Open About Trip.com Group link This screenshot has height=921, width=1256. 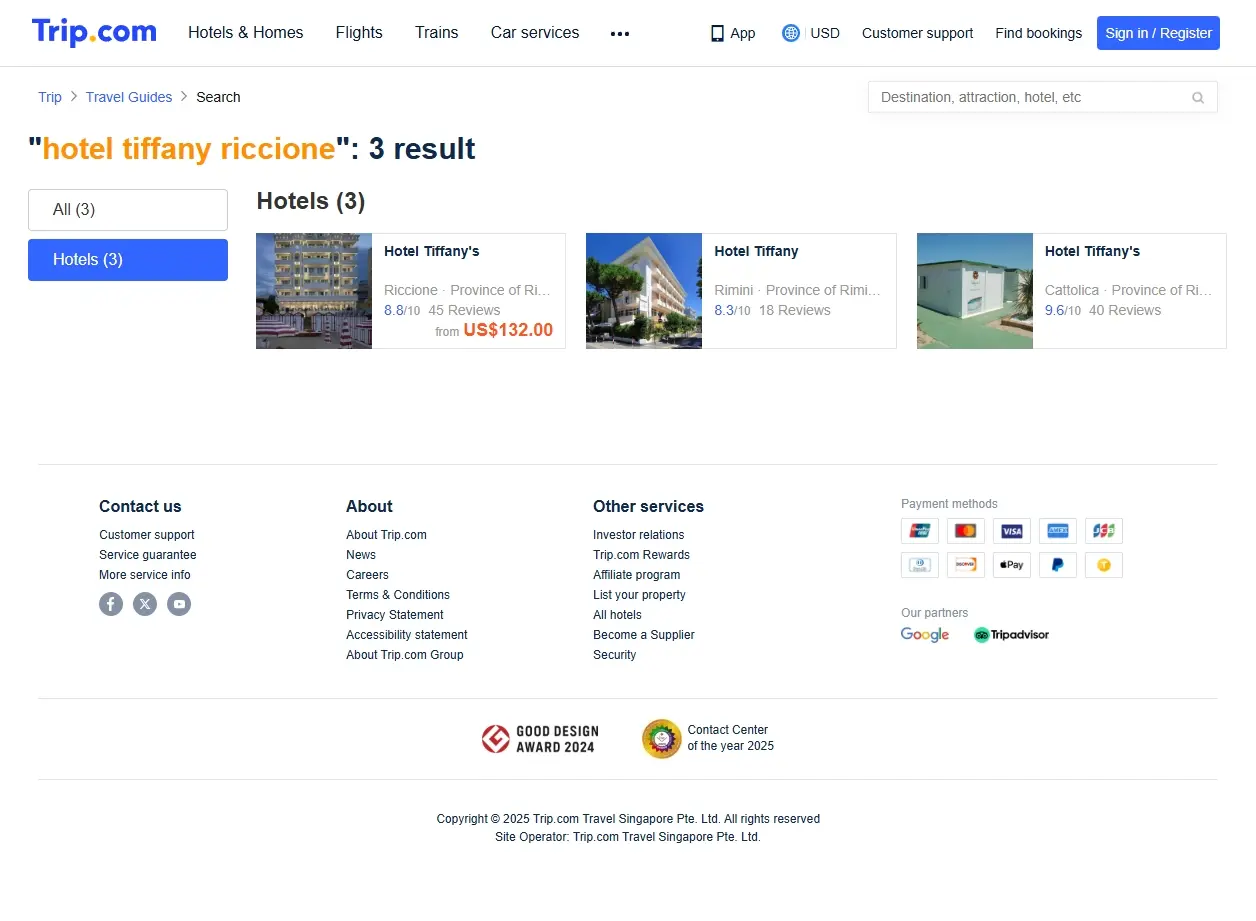[x=405, y=655]
